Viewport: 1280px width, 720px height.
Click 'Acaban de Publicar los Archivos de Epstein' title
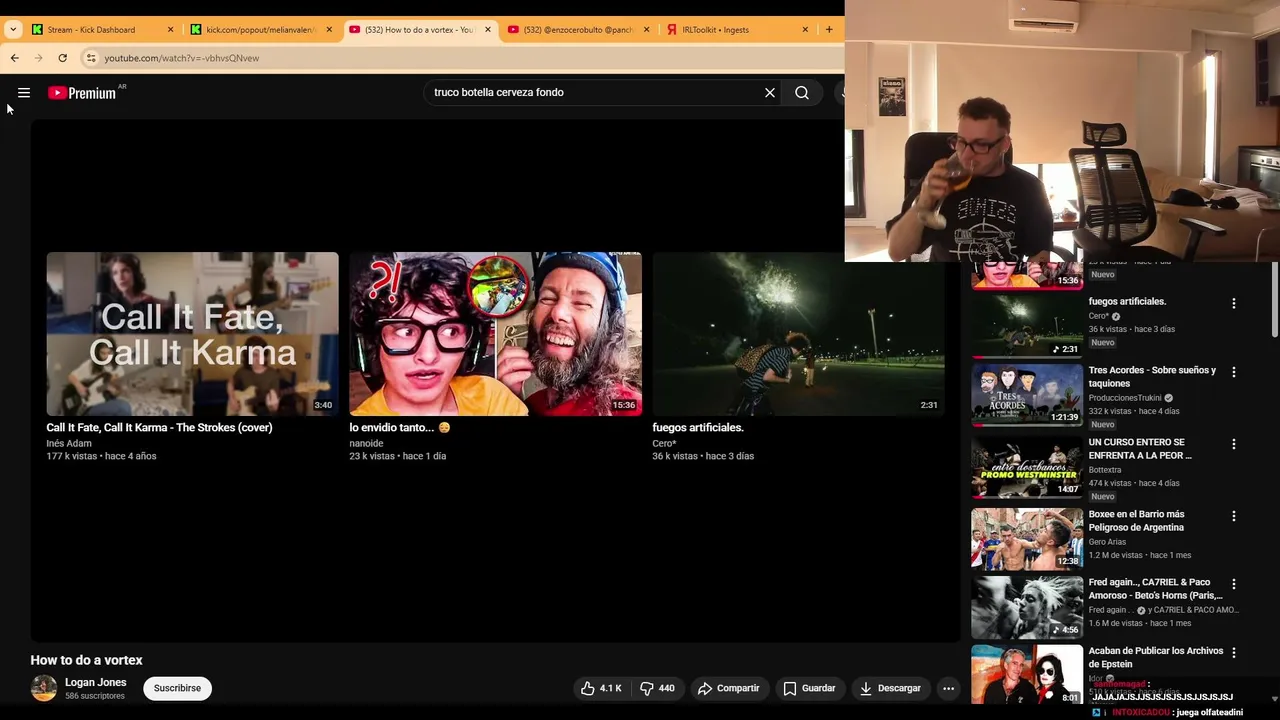coord(1156,657)
